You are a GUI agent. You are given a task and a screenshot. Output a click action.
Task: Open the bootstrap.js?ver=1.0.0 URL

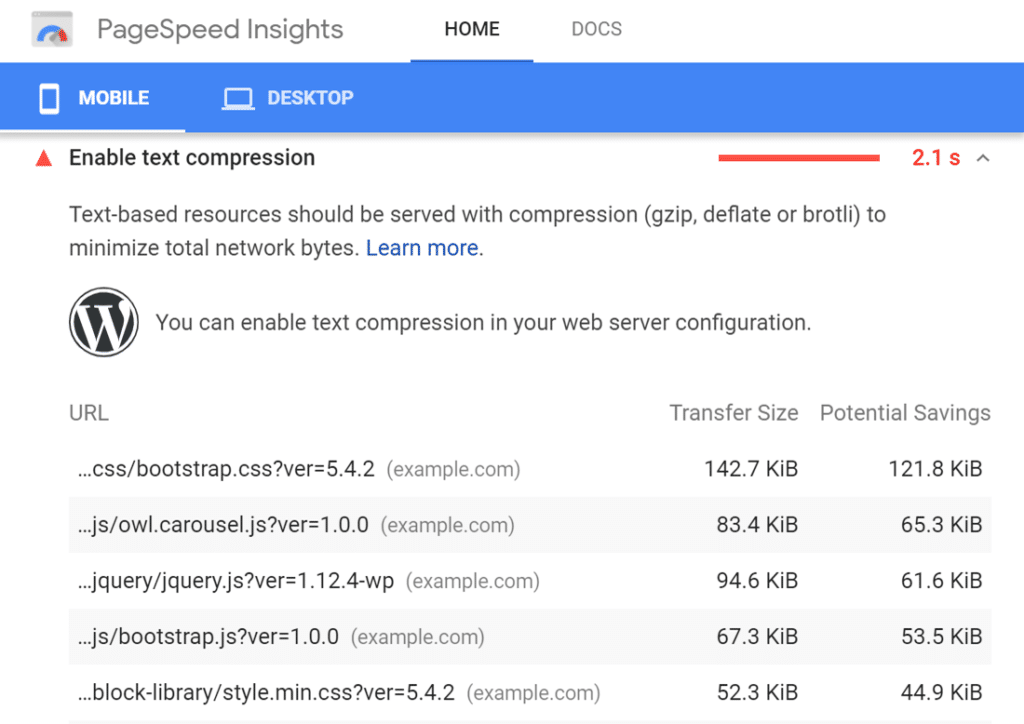[x=208, y=637]
